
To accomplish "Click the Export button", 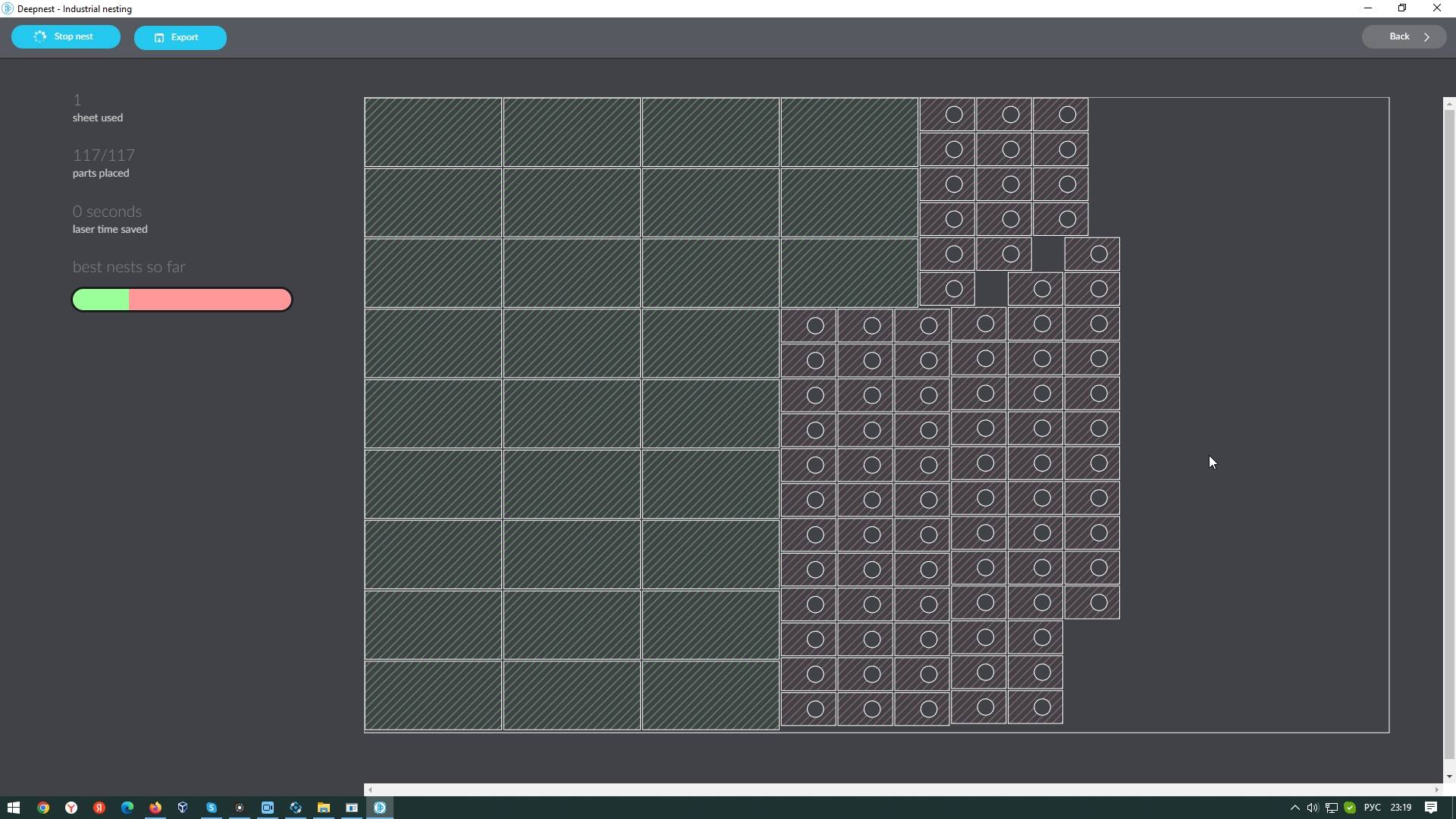I will coord(180,37).
